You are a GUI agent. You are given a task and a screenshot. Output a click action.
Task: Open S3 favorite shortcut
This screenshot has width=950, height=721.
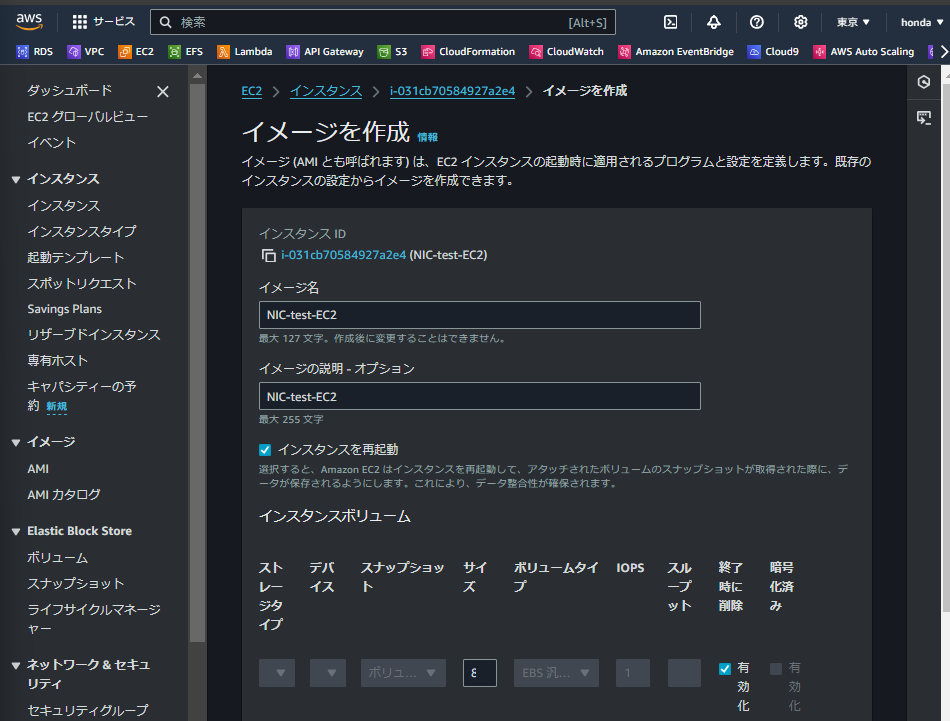[392, 52]
